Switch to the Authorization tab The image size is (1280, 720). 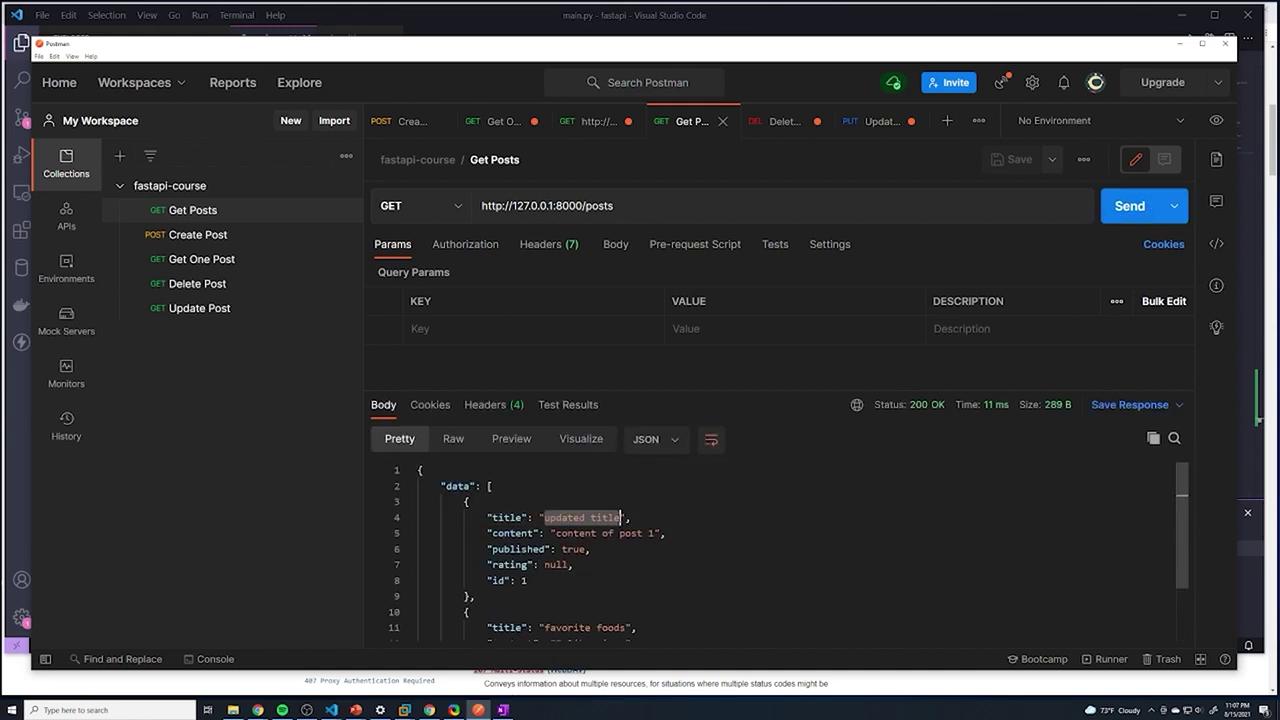click(465, 244)
